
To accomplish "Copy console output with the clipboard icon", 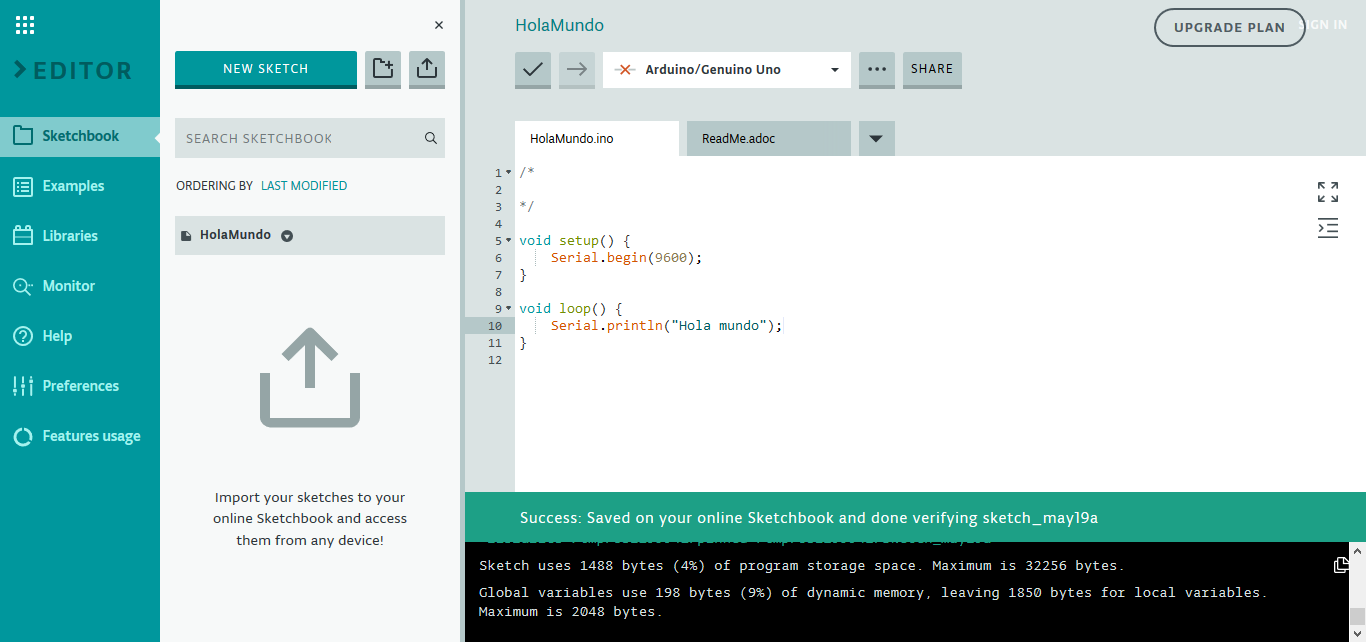I will click(1340, 564).
